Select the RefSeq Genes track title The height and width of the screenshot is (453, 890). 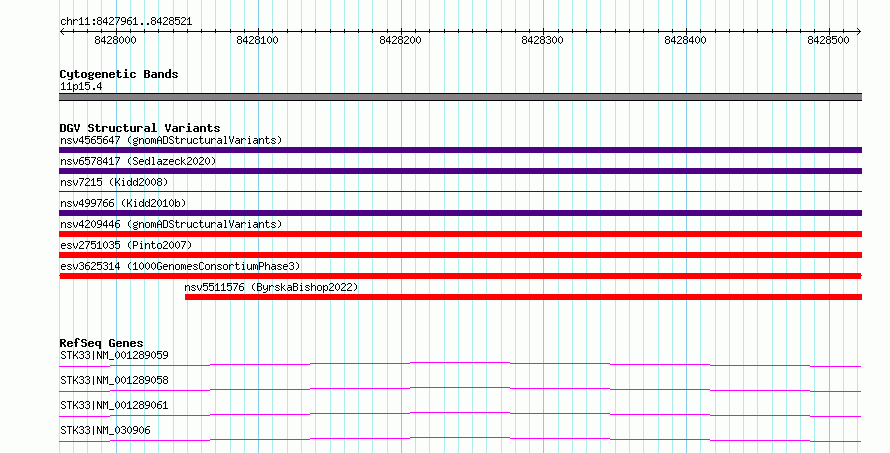[x=101, y=343]
